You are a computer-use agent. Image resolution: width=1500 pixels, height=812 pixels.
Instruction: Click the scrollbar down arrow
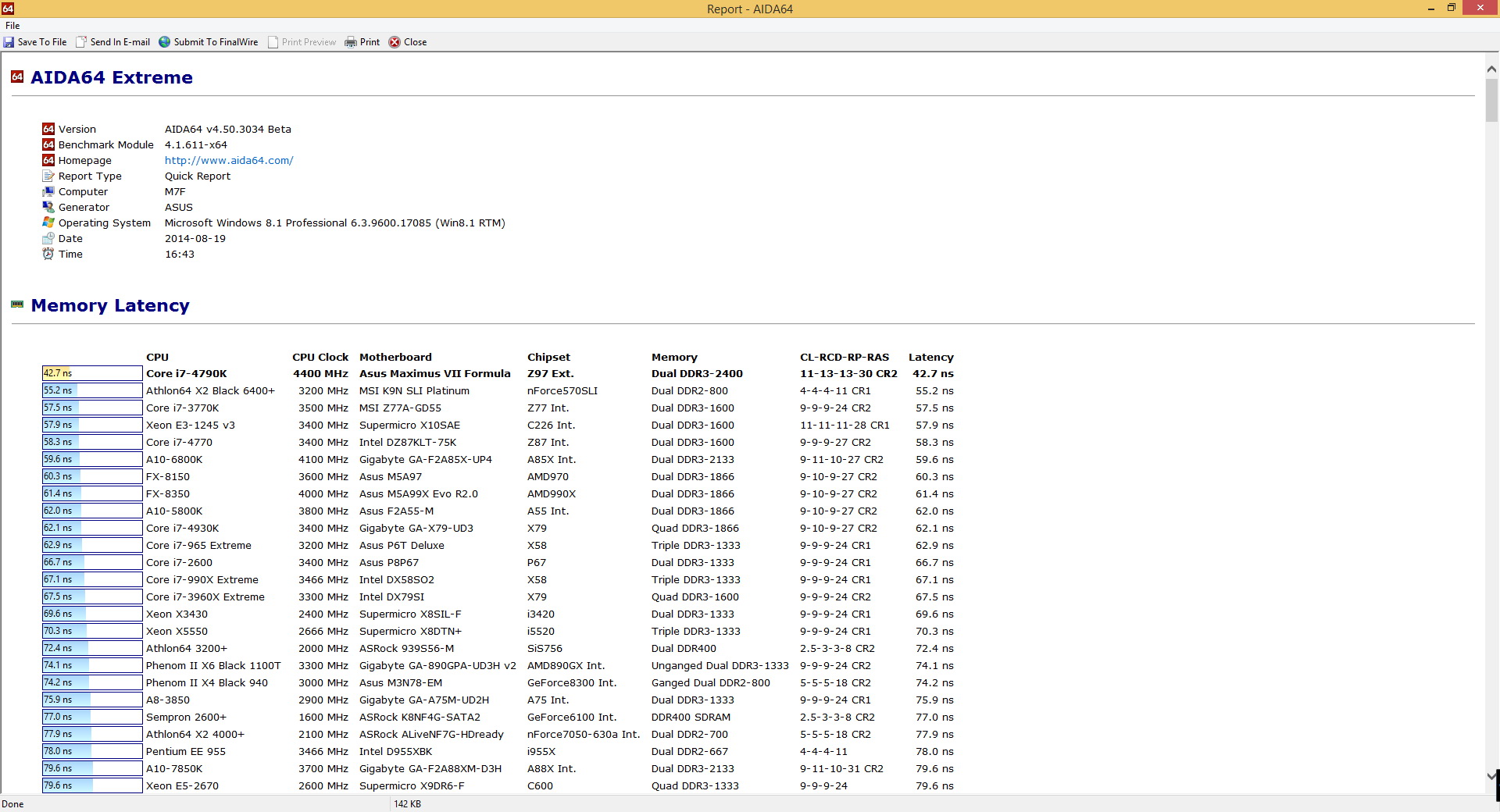click(x=1491, y=775)
